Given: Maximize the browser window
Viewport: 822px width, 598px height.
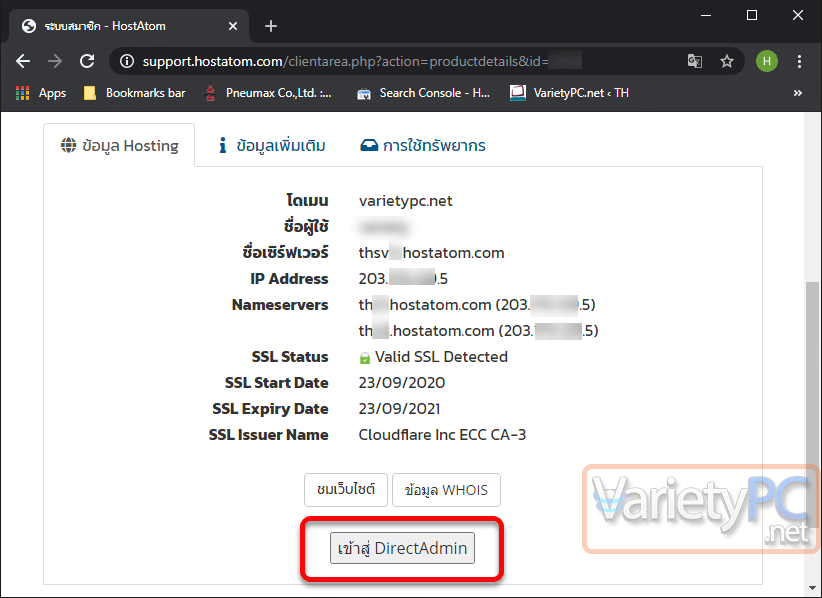Looking at the screenshot, I should click(752, 15).
